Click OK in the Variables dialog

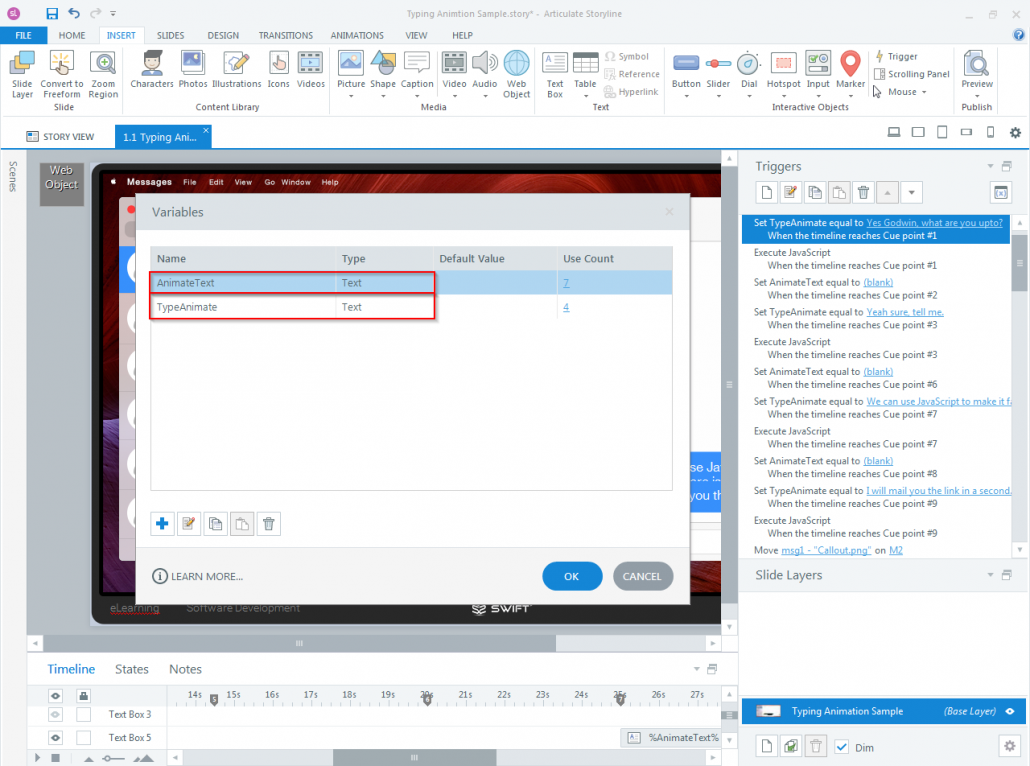(x=572, y=576)
